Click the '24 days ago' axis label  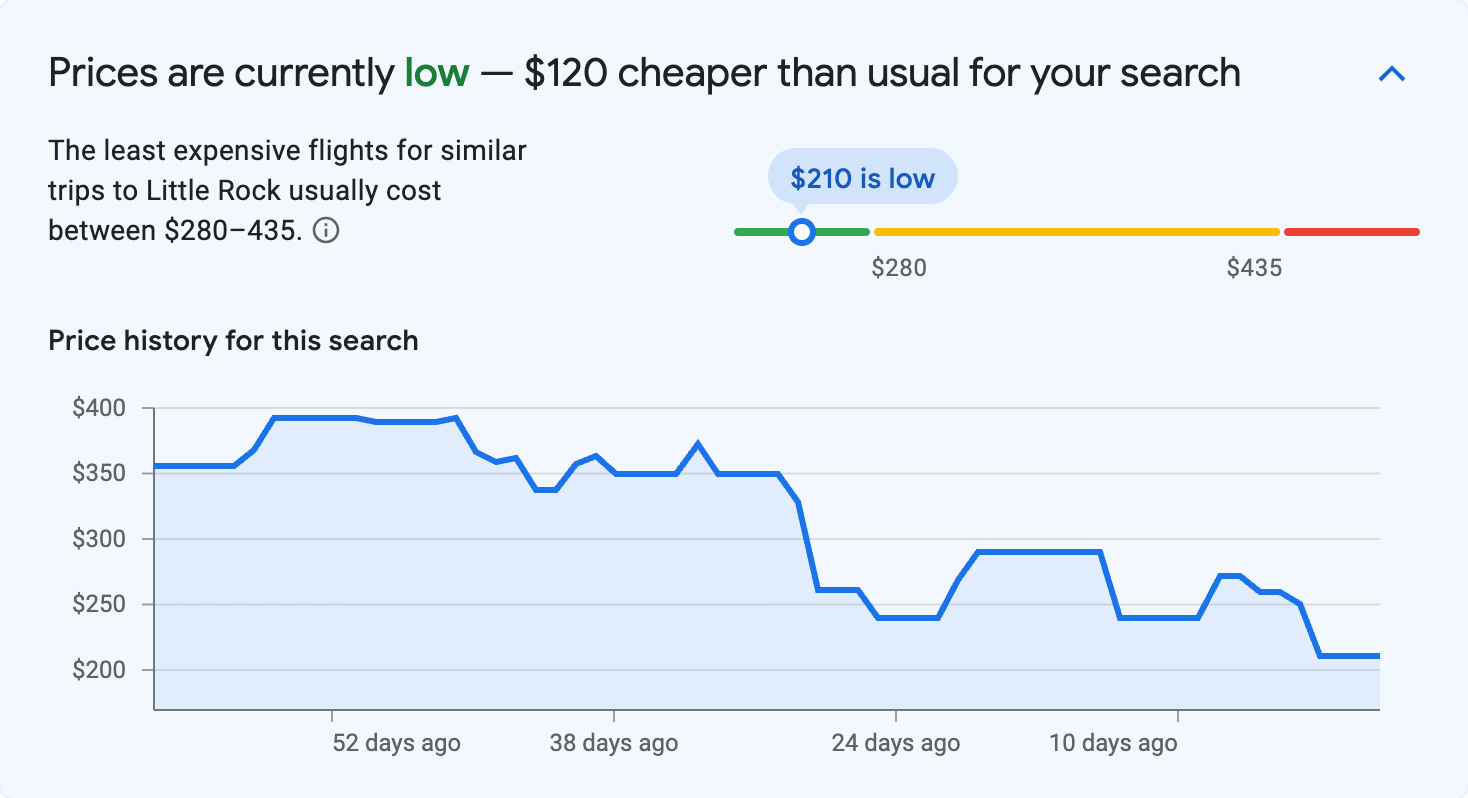[895, 743]
